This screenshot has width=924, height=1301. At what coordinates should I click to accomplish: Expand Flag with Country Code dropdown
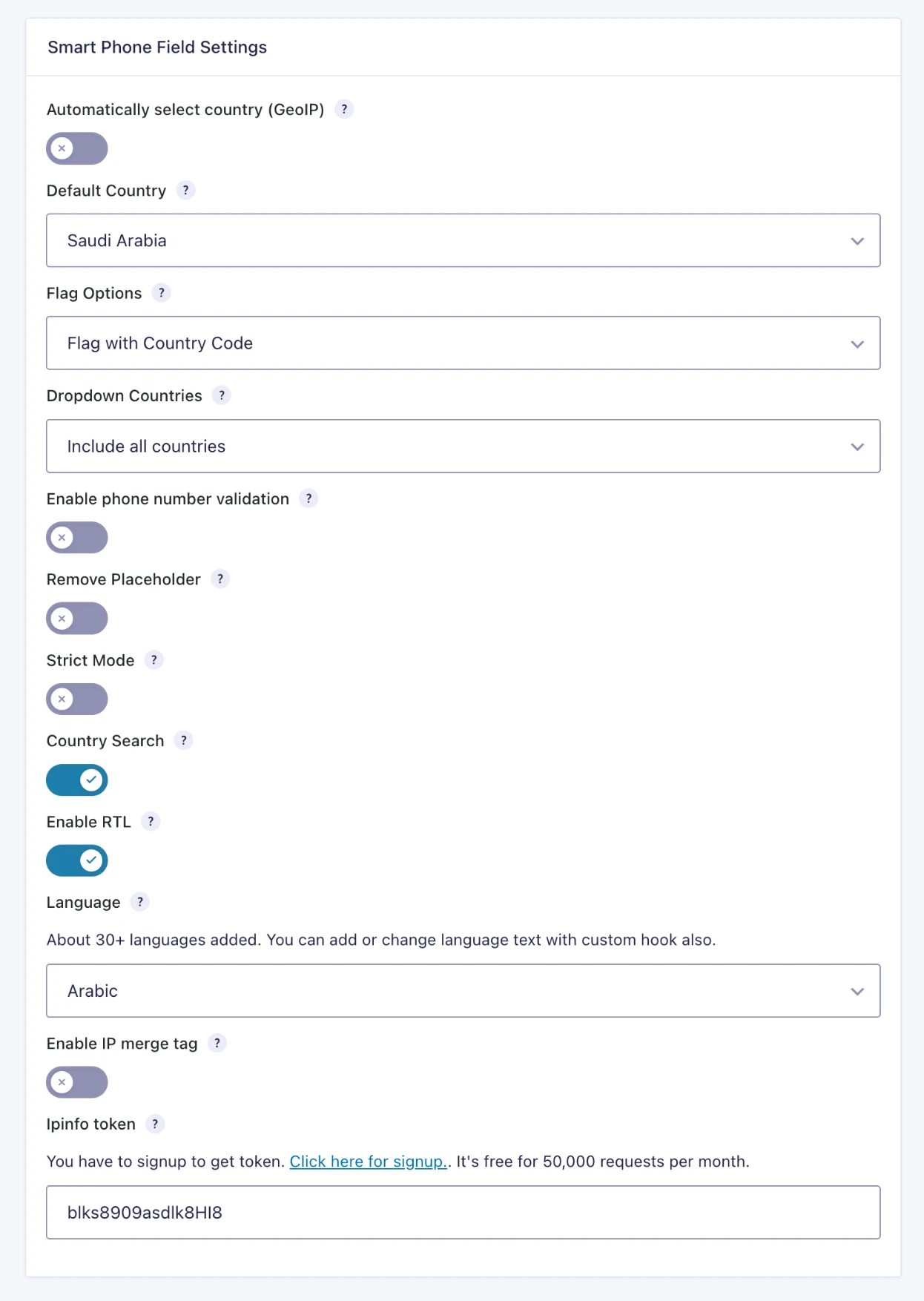point(463,343)
